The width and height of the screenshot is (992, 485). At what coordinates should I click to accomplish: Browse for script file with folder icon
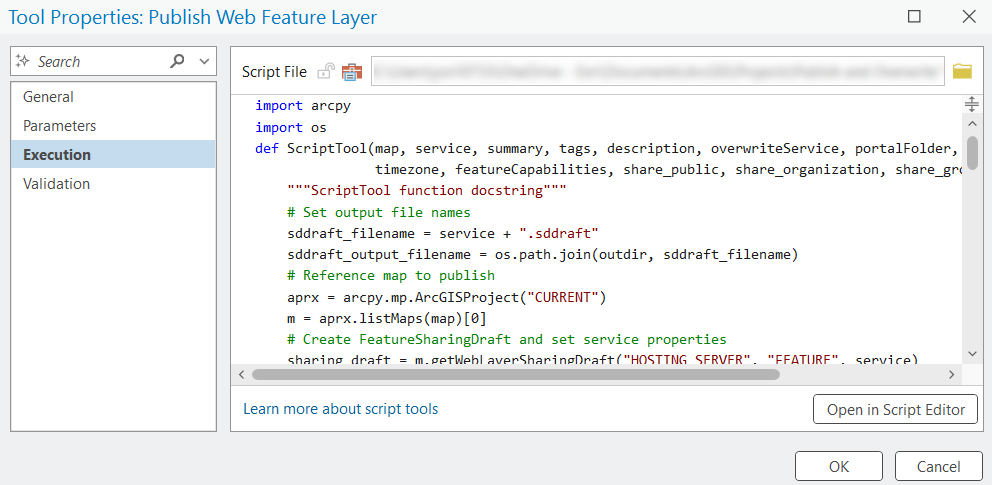point(962,71)
